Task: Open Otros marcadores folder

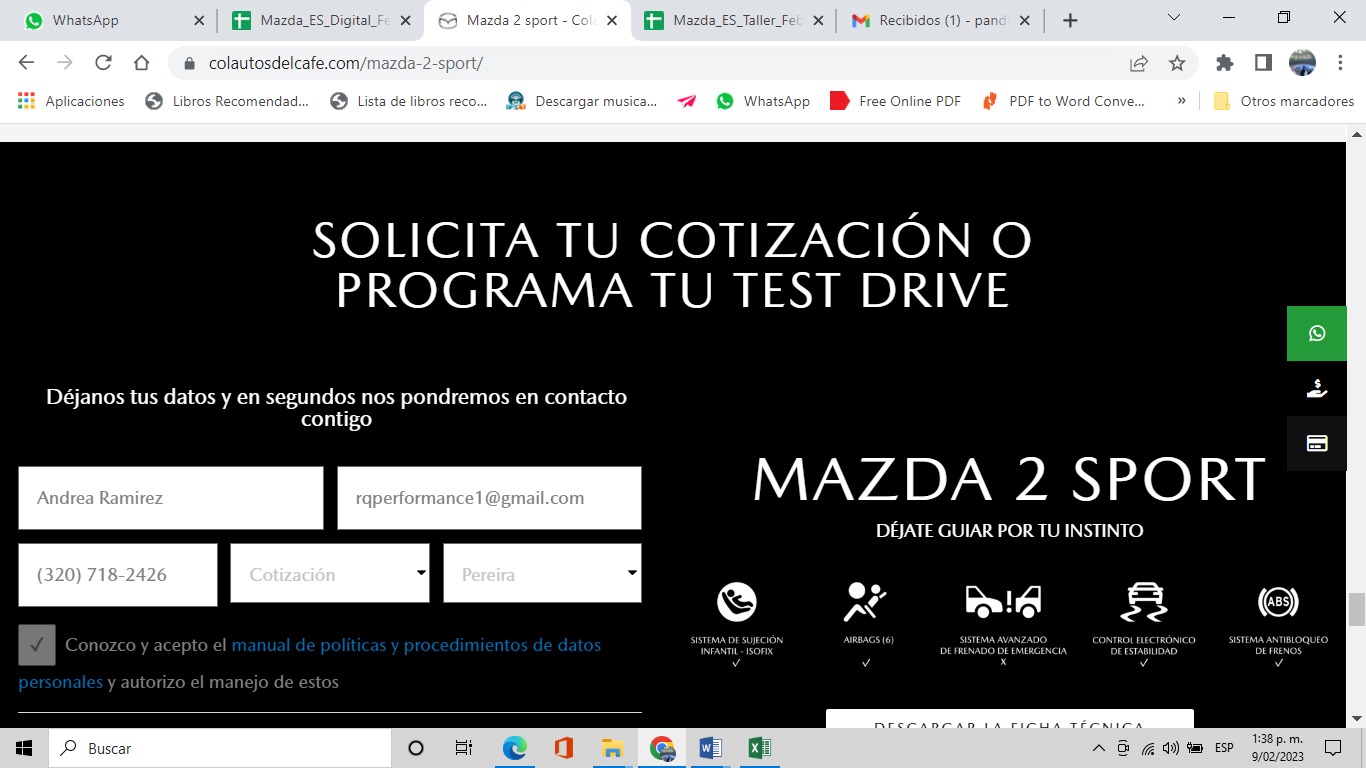Action: [x=1284, y=101]
